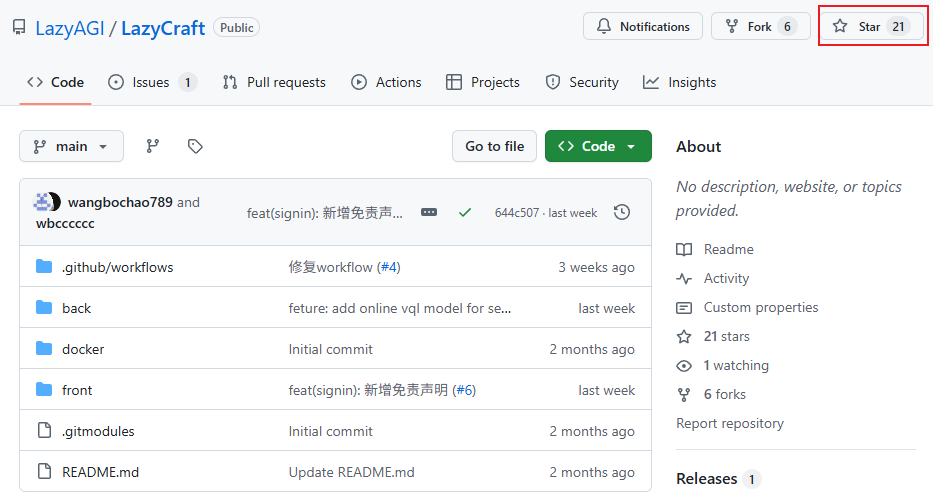Open commit hash 644c507
Screen dimensions: 933x502
point(516,213)
